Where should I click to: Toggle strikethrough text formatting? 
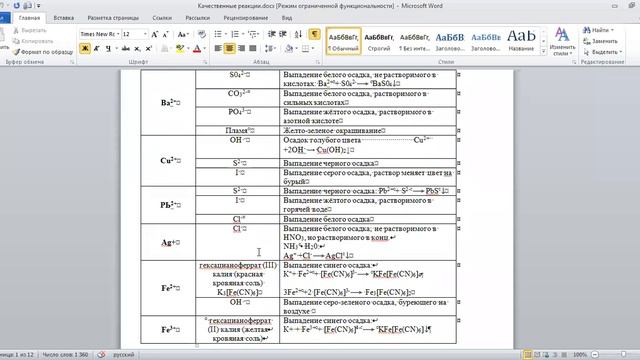click(126, 49)
